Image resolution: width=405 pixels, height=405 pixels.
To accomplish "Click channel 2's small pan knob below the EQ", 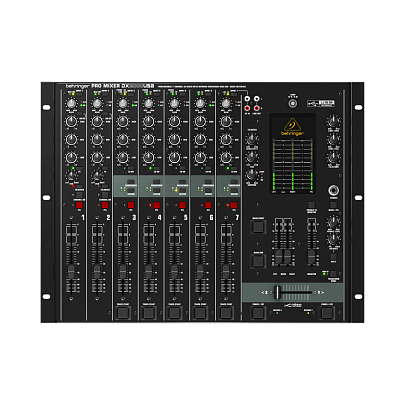I will click(97, 175).
